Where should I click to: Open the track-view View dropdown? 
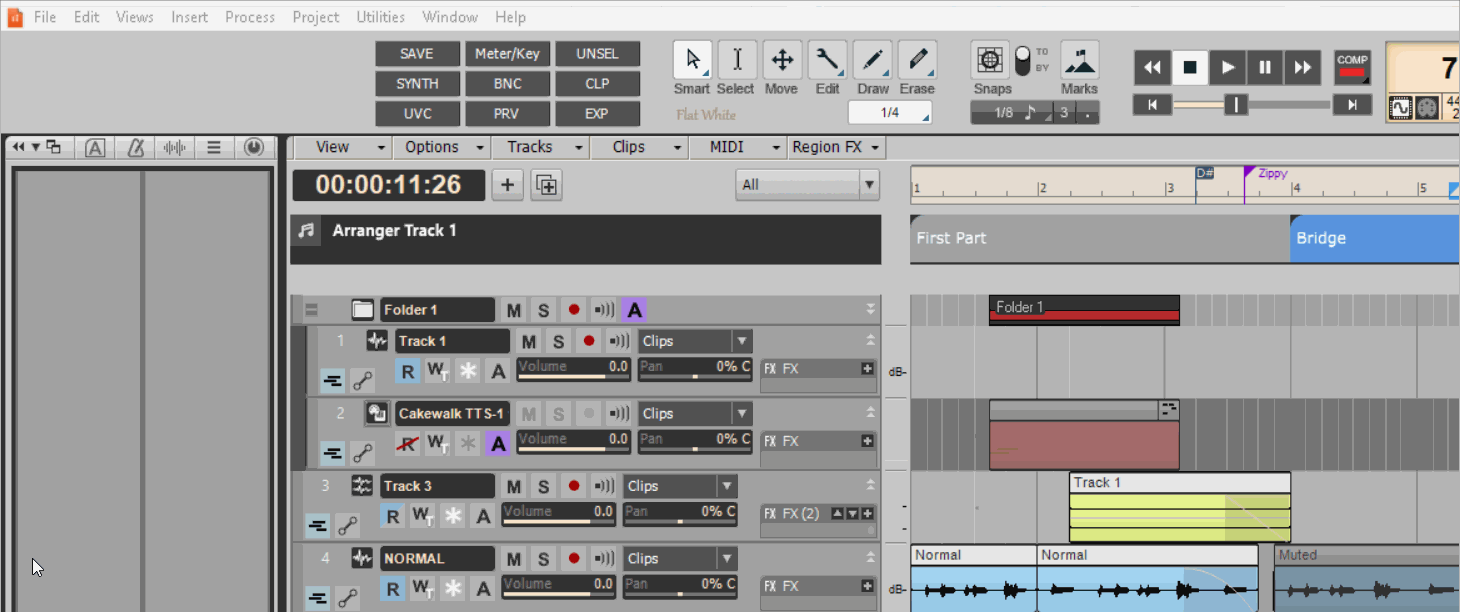click(342, 147)
